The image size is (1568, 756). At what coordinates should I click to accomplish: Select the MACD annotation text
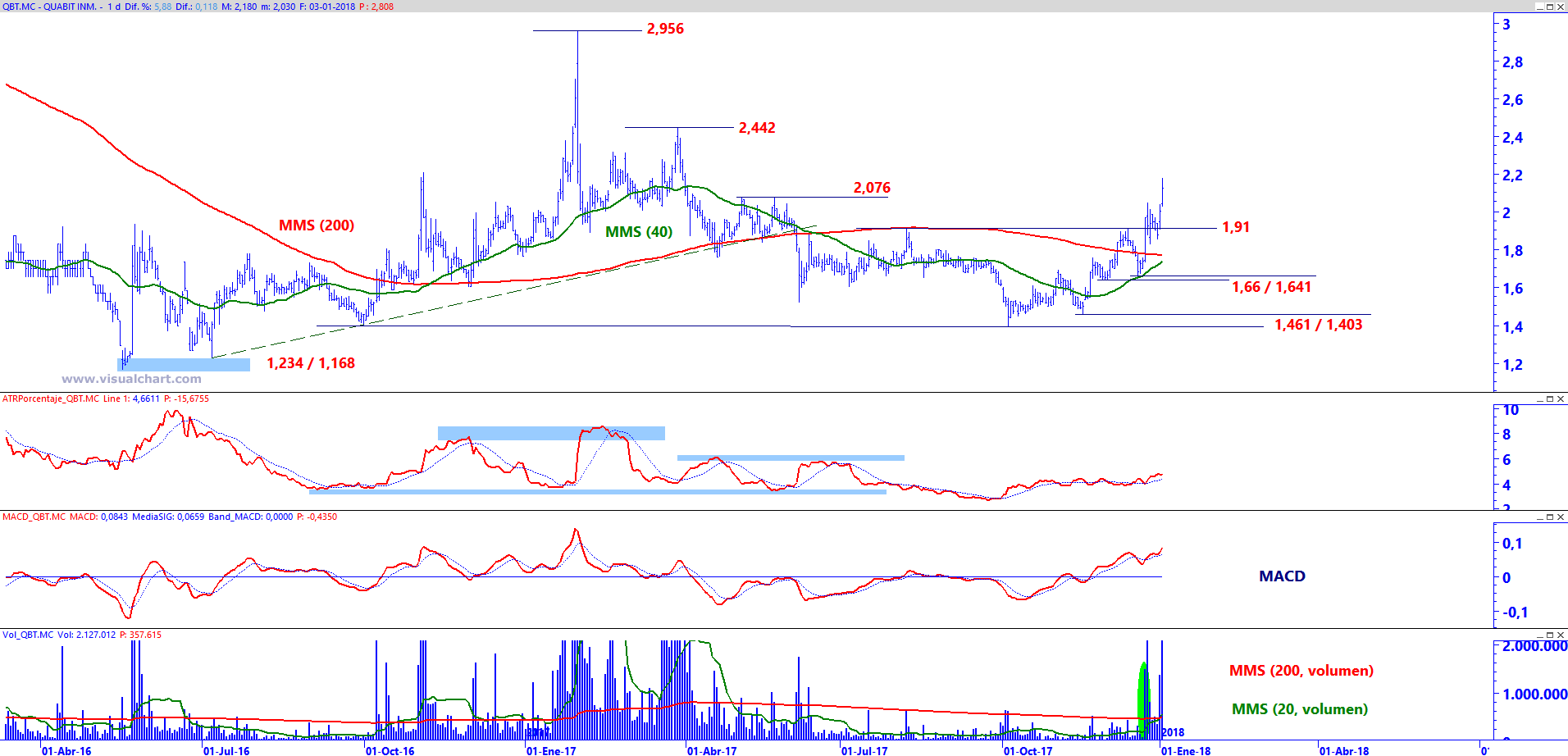[1282, 576]
